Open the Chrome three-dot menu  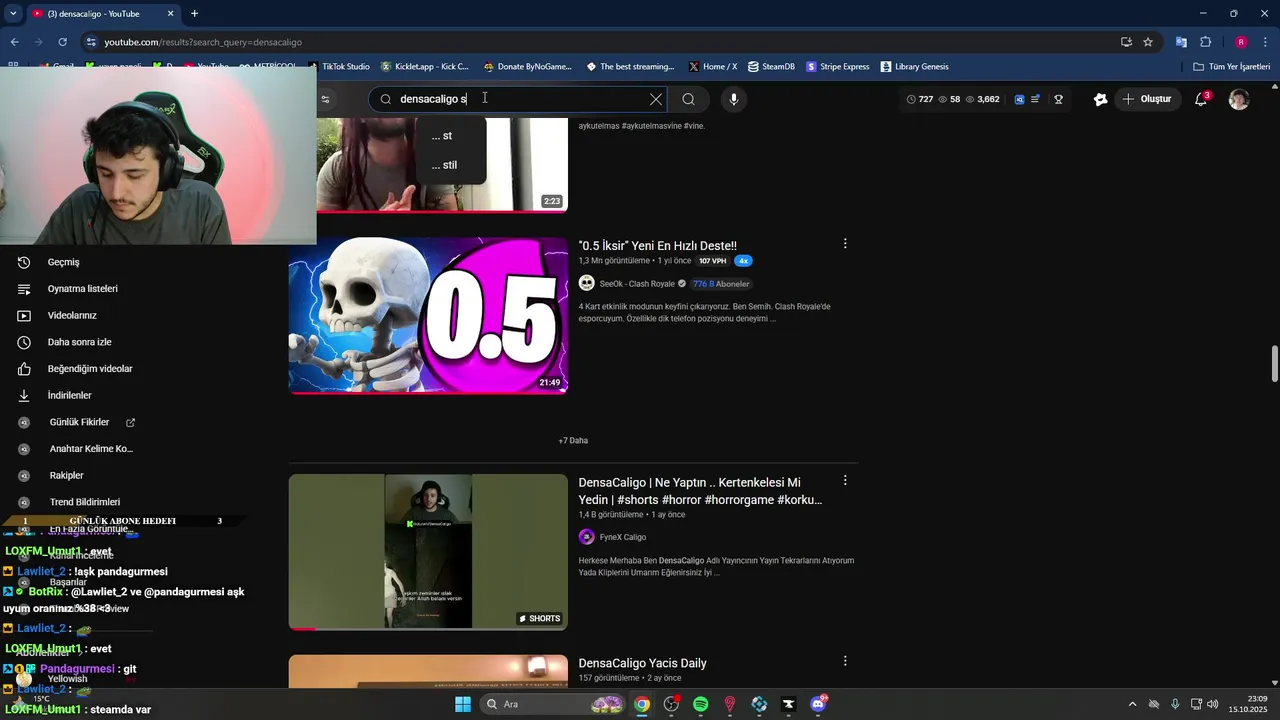[x=1266, y=42]
